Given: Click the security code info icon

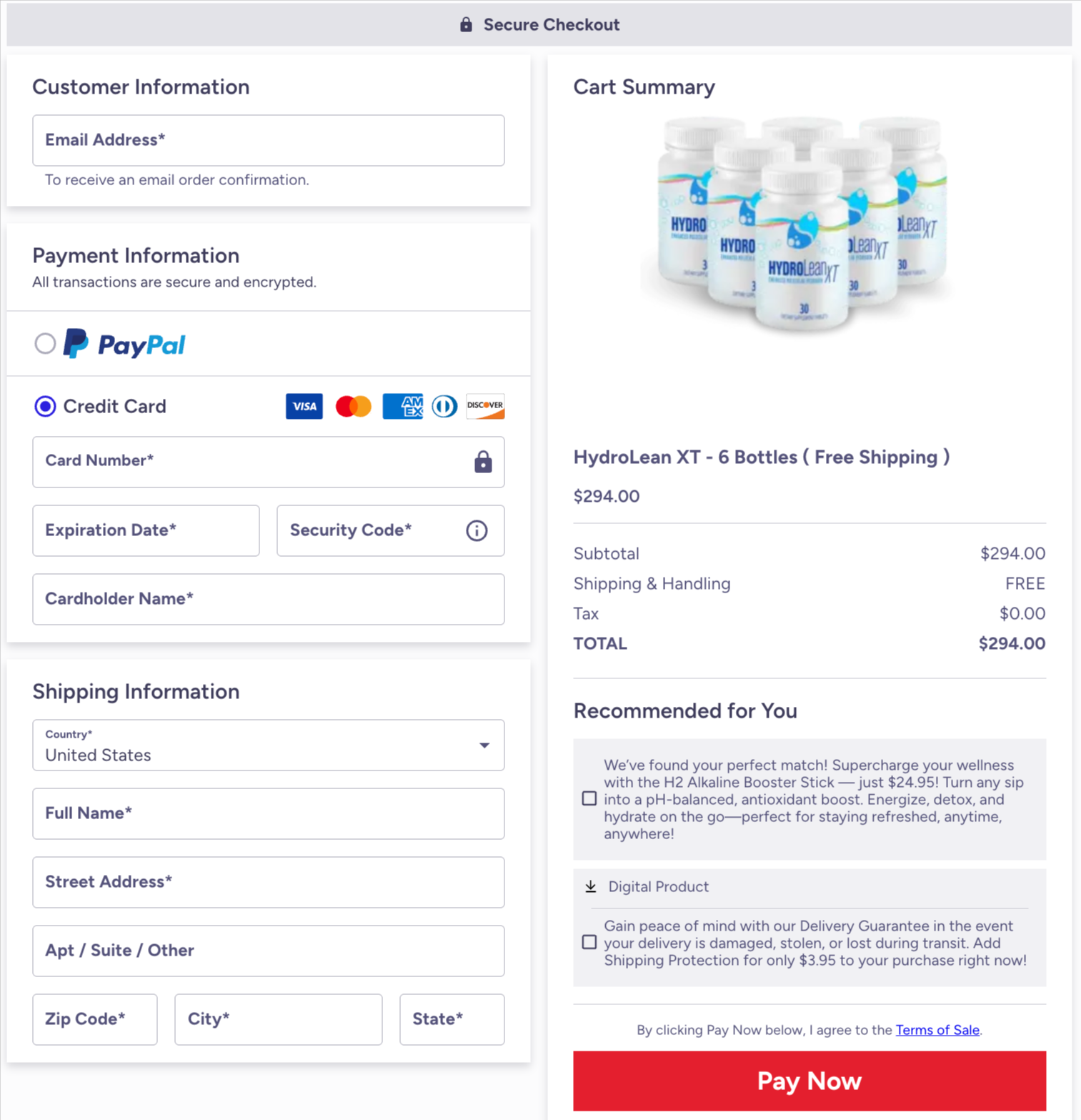Looking at the screenshot, I should click(x=477, y=530).
